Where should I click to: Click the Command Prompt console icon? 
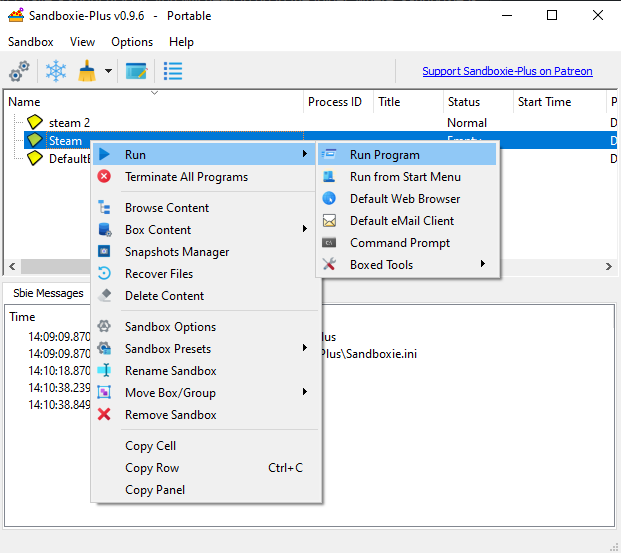coord(329,242)
